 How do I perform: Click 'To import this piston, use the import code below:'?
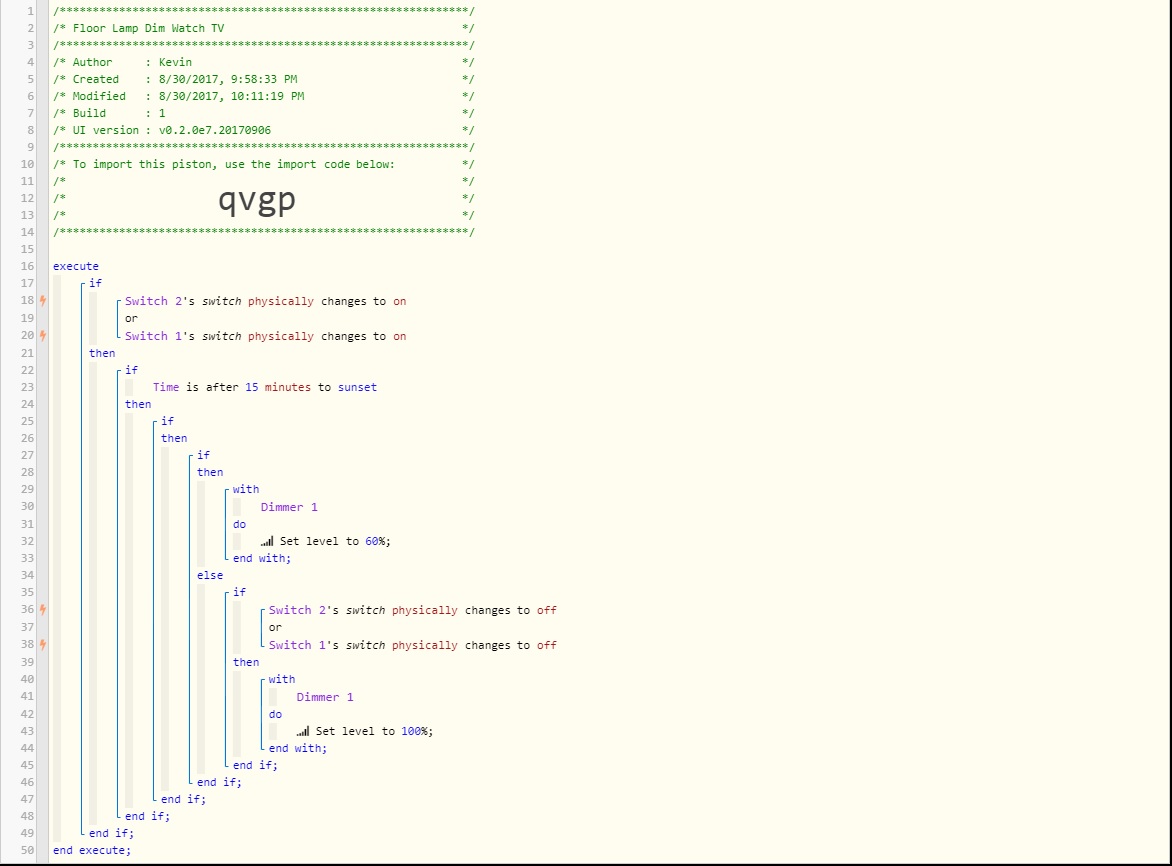coord(233,164)
